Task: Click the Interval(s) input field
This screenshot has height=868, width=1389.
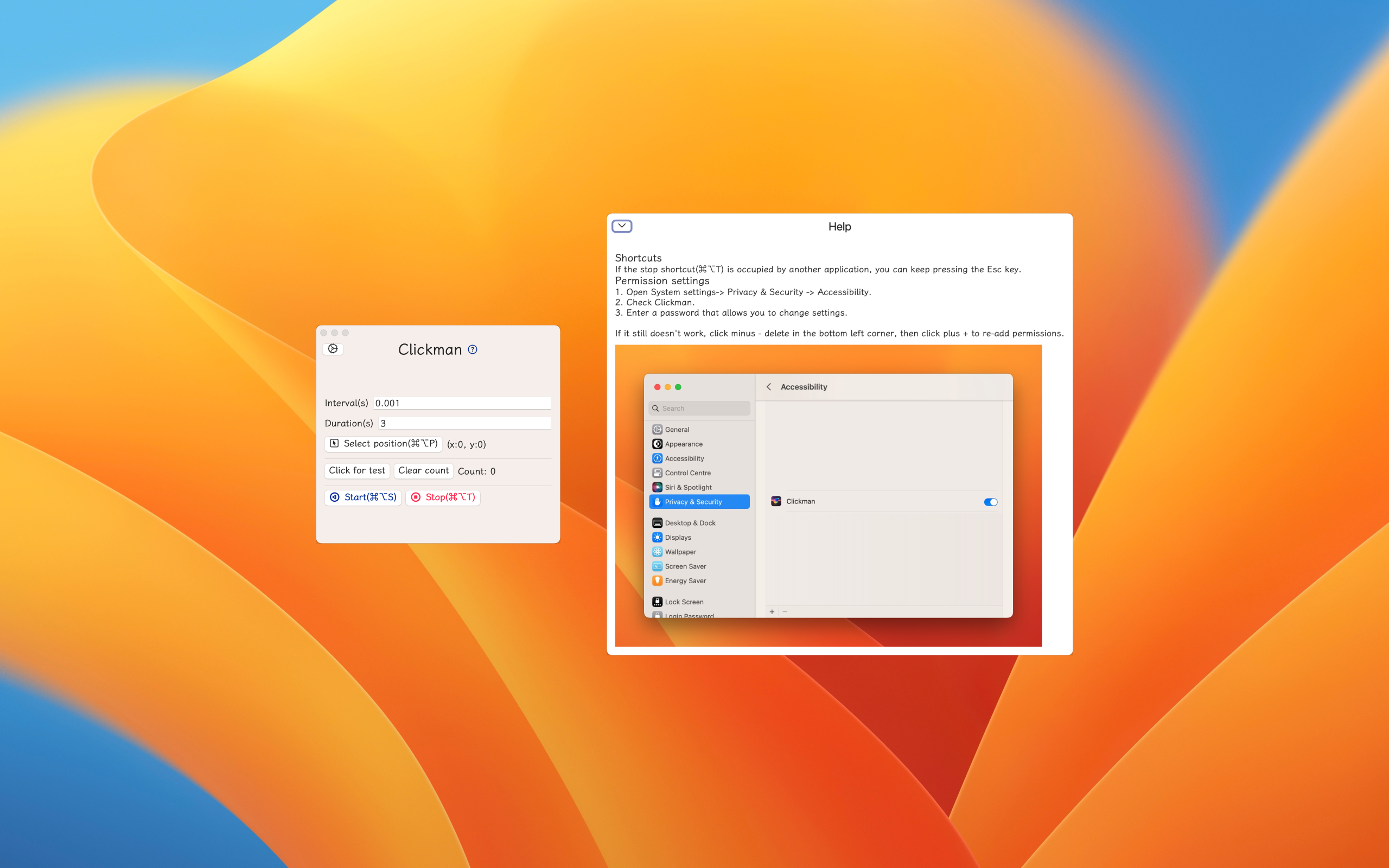Action: pyautogui.click(x=462, y=403)
